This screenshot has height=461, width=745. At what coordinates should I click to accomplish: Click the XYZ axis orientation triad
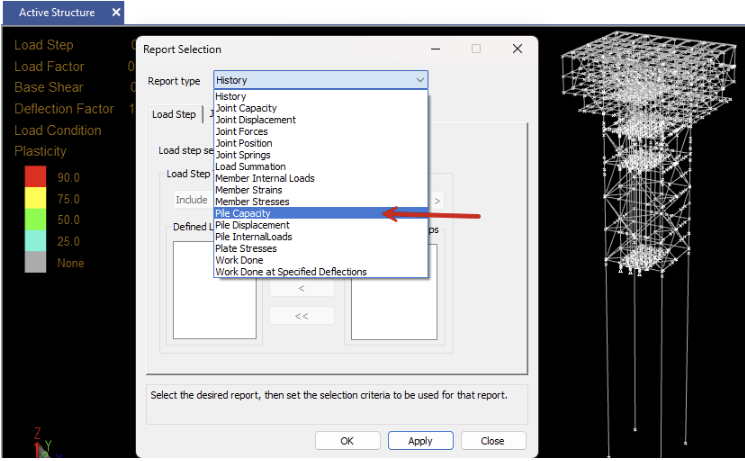(x=47, y=443)
